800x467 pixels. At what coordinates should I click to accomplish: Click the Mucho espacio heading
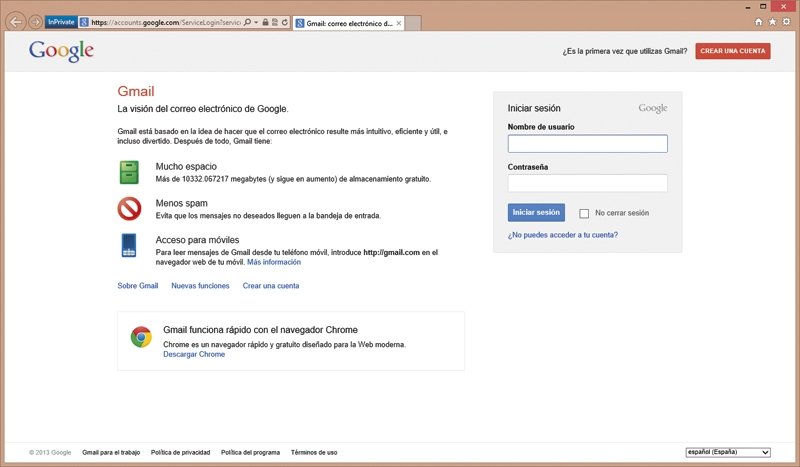pos(186,166)
